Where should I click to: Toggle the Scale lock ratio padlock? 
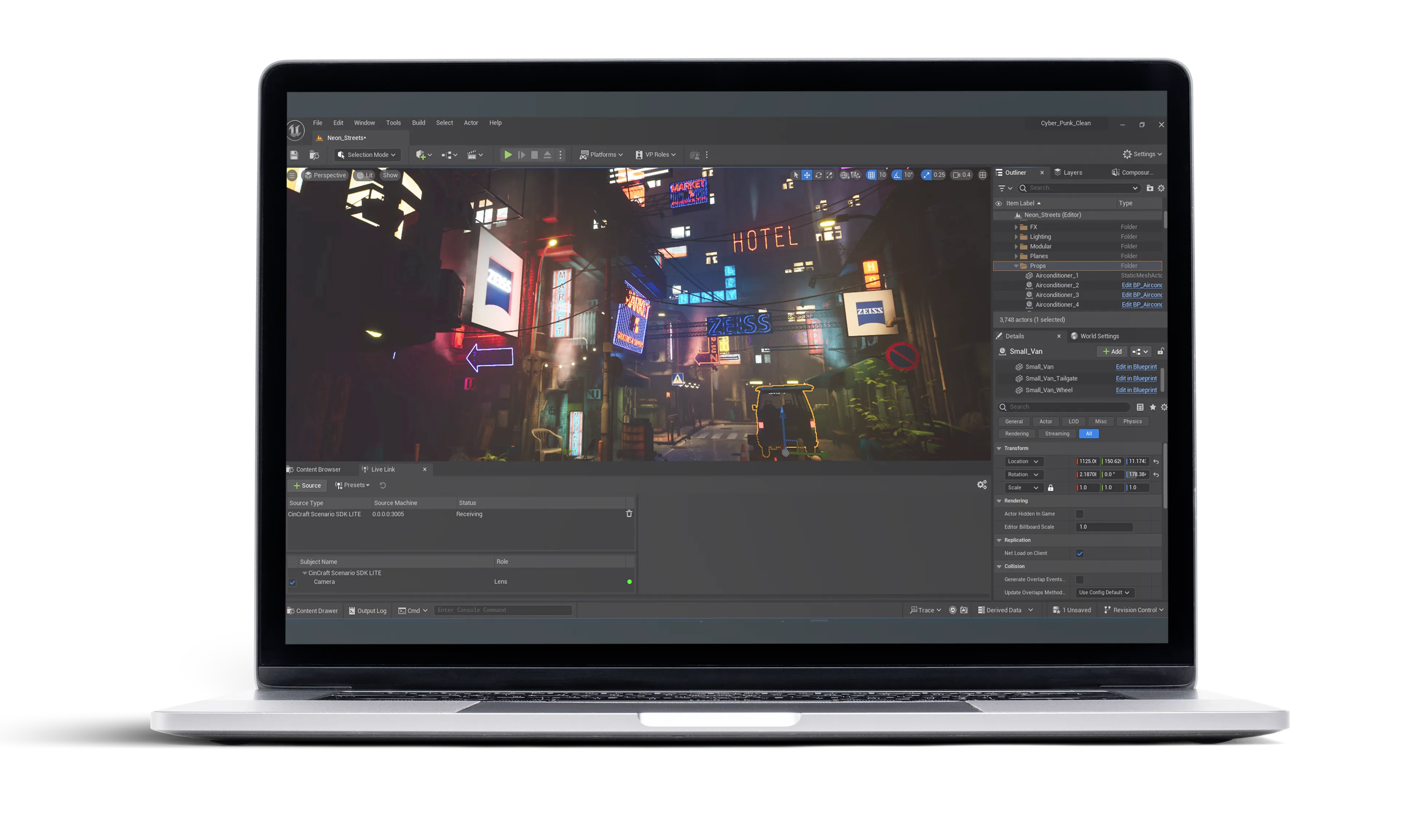point(1050,488)
